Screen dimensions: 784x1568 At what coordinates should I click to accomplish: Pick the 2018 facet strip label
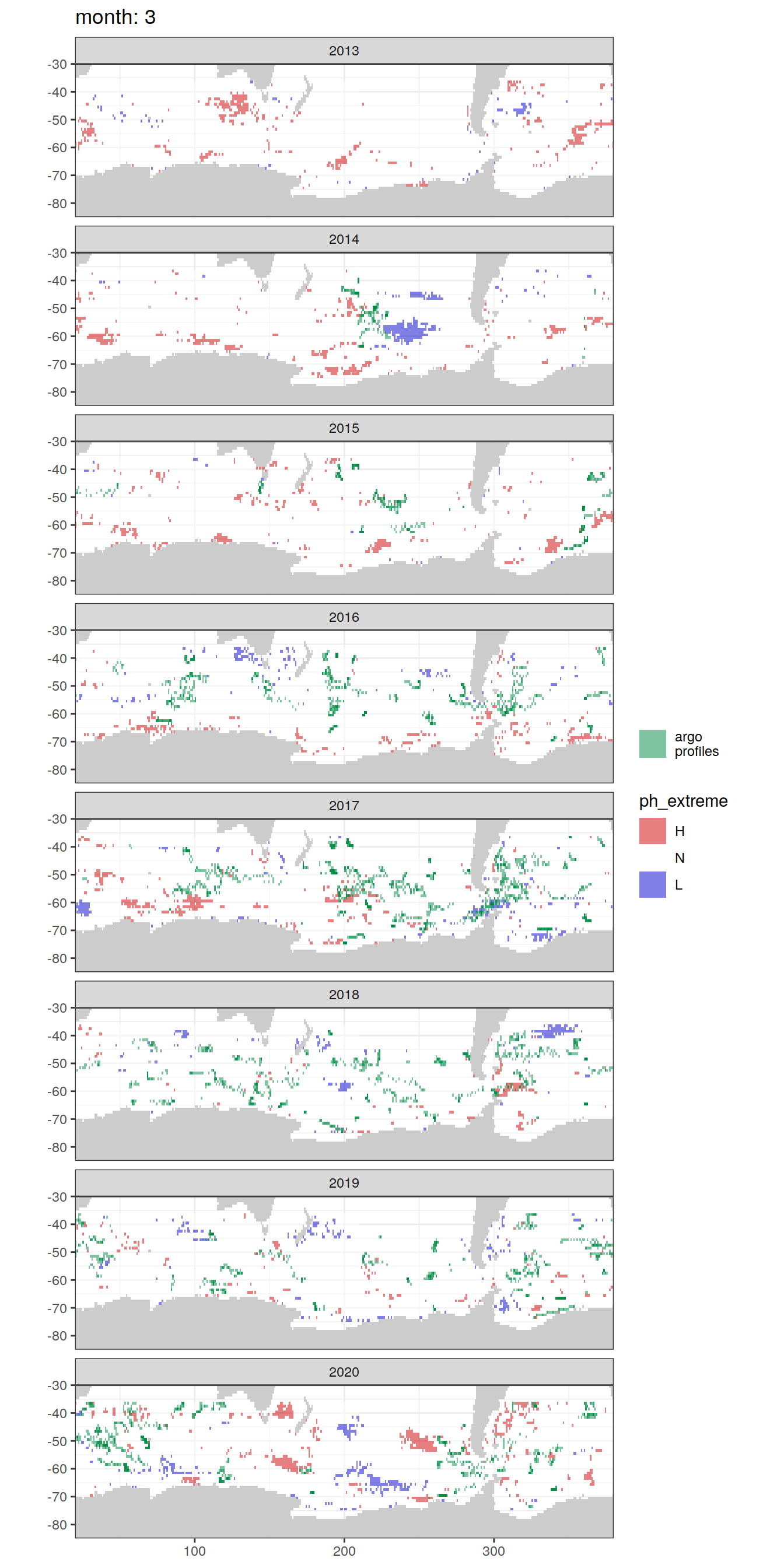[344, 994]
